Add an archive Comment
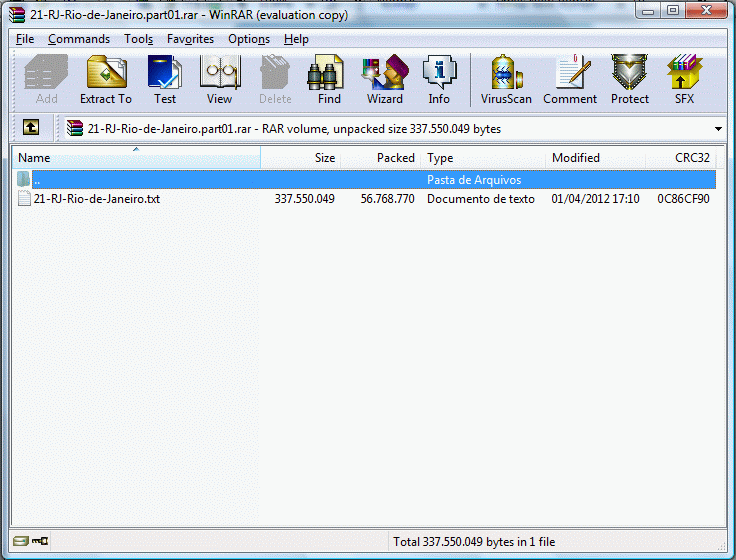Screen dimensions: 736x560 pos(570,80)
